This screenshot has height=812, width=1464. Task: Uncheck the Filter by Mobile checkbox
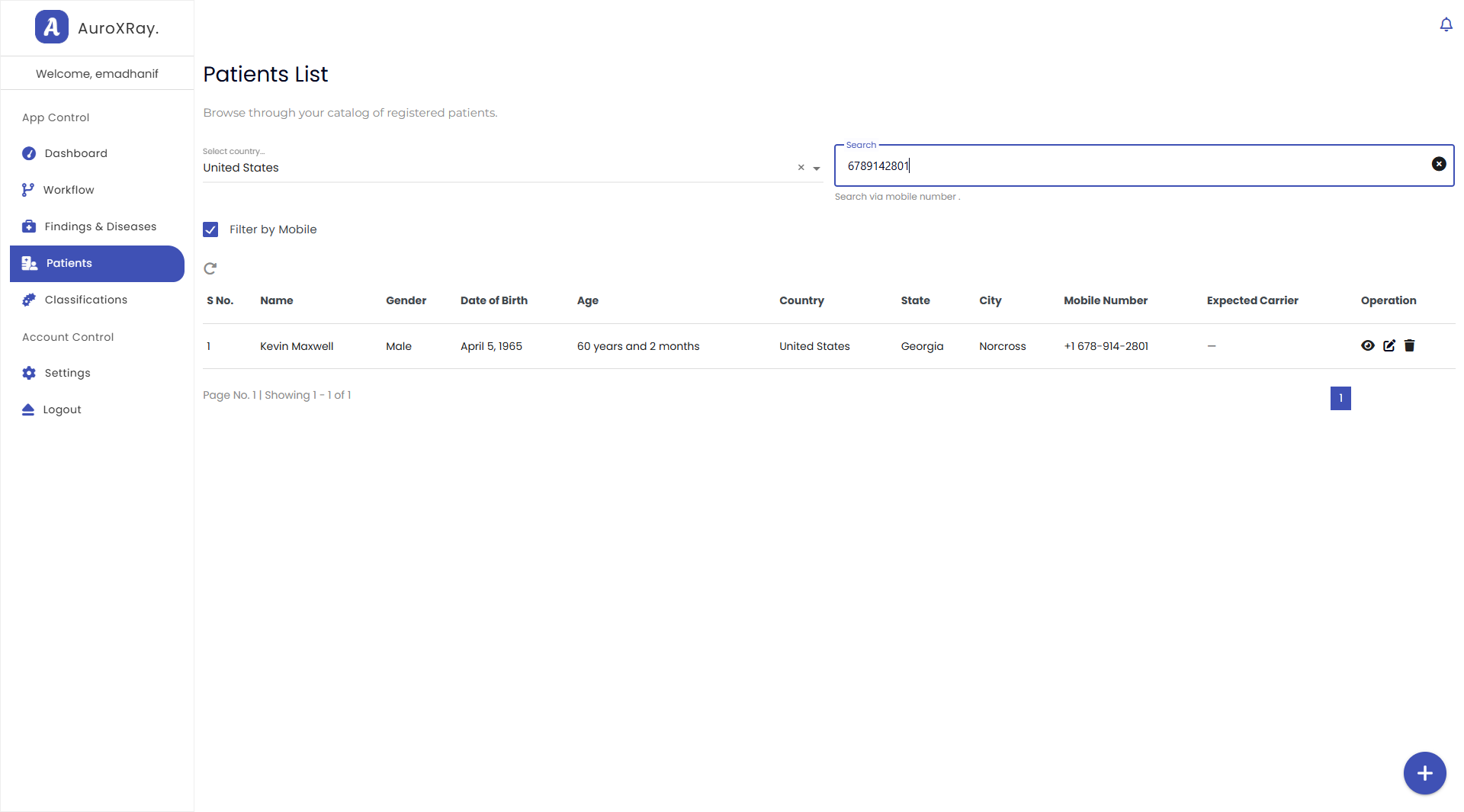pos(210,229)
